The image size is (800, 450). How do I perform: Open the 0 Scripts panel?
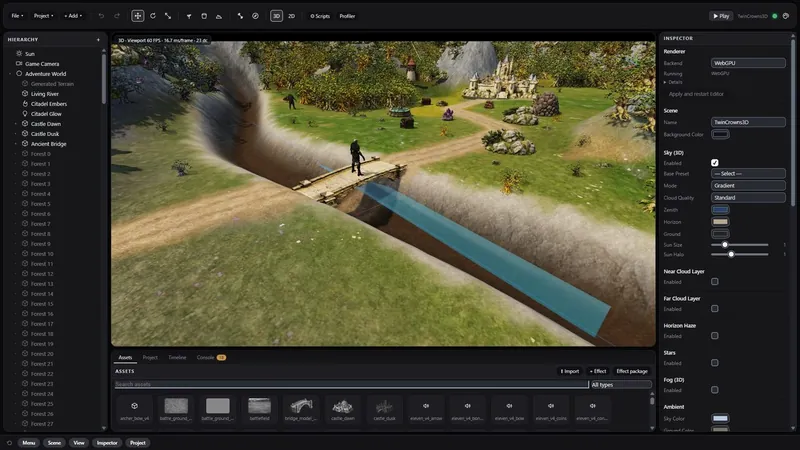320,16
